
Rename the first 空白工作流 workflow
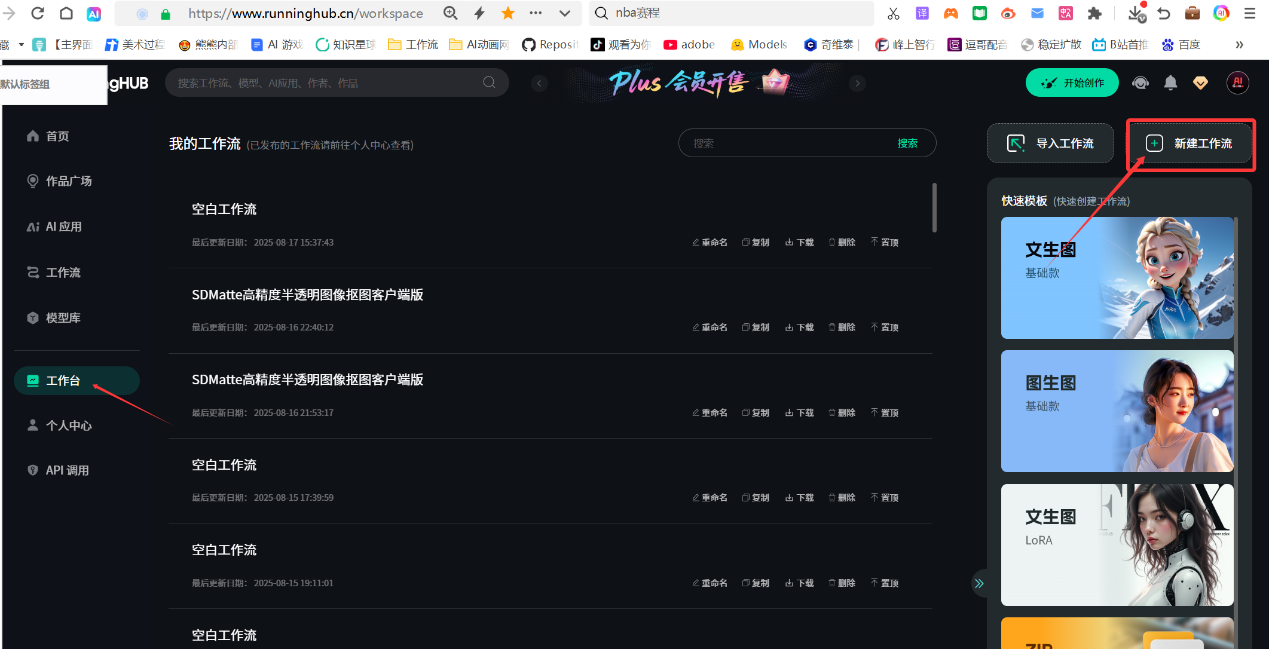[x=709, y=242]
